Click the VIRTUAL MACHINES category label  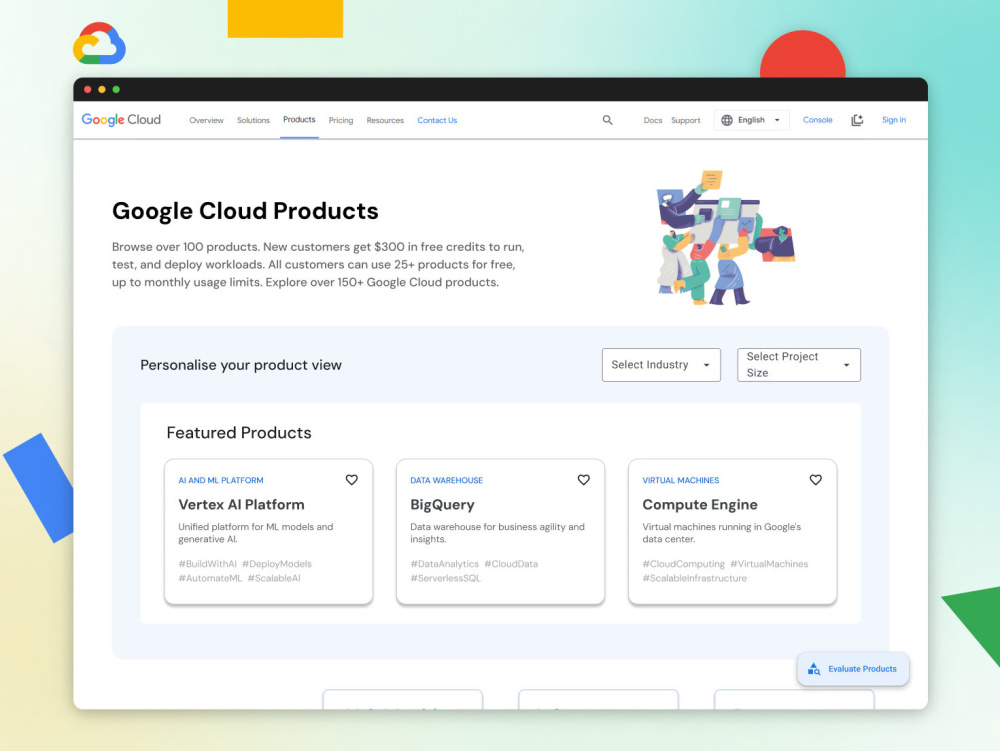tap(680, 480)
